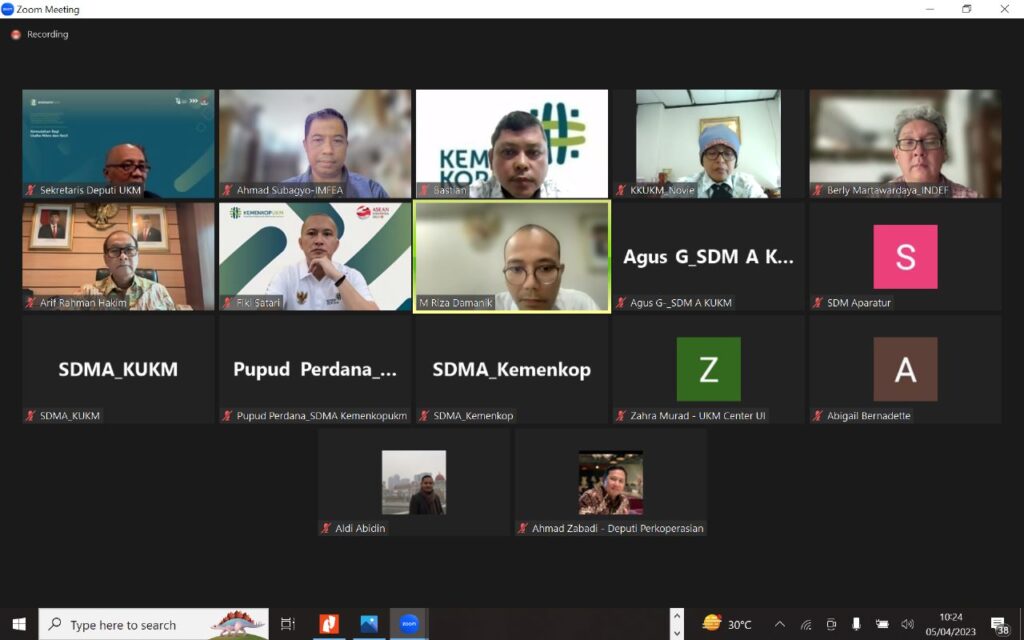Open the Zoom app in the taskbar
The width and height of the screenshot is (1024, 640).
[408, 624]
